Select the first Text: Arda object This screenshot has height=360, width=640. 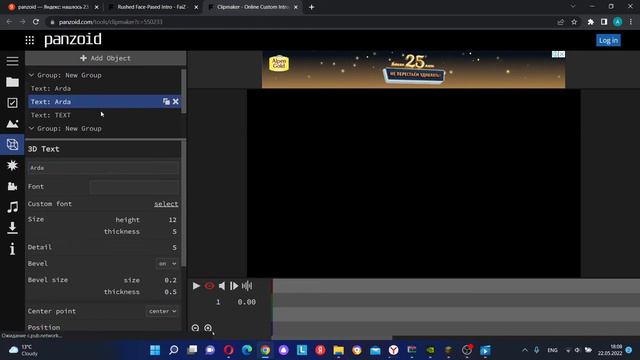point(104,89)
